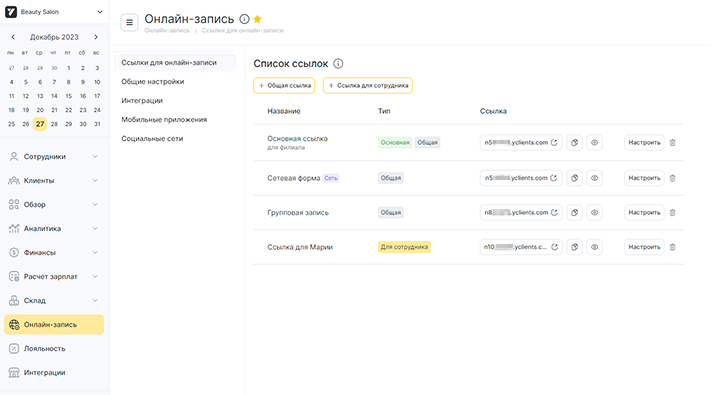This screenshot has width=712, height=395.
Task: Select December 15 in the calendar
Action: coord(69,96)
